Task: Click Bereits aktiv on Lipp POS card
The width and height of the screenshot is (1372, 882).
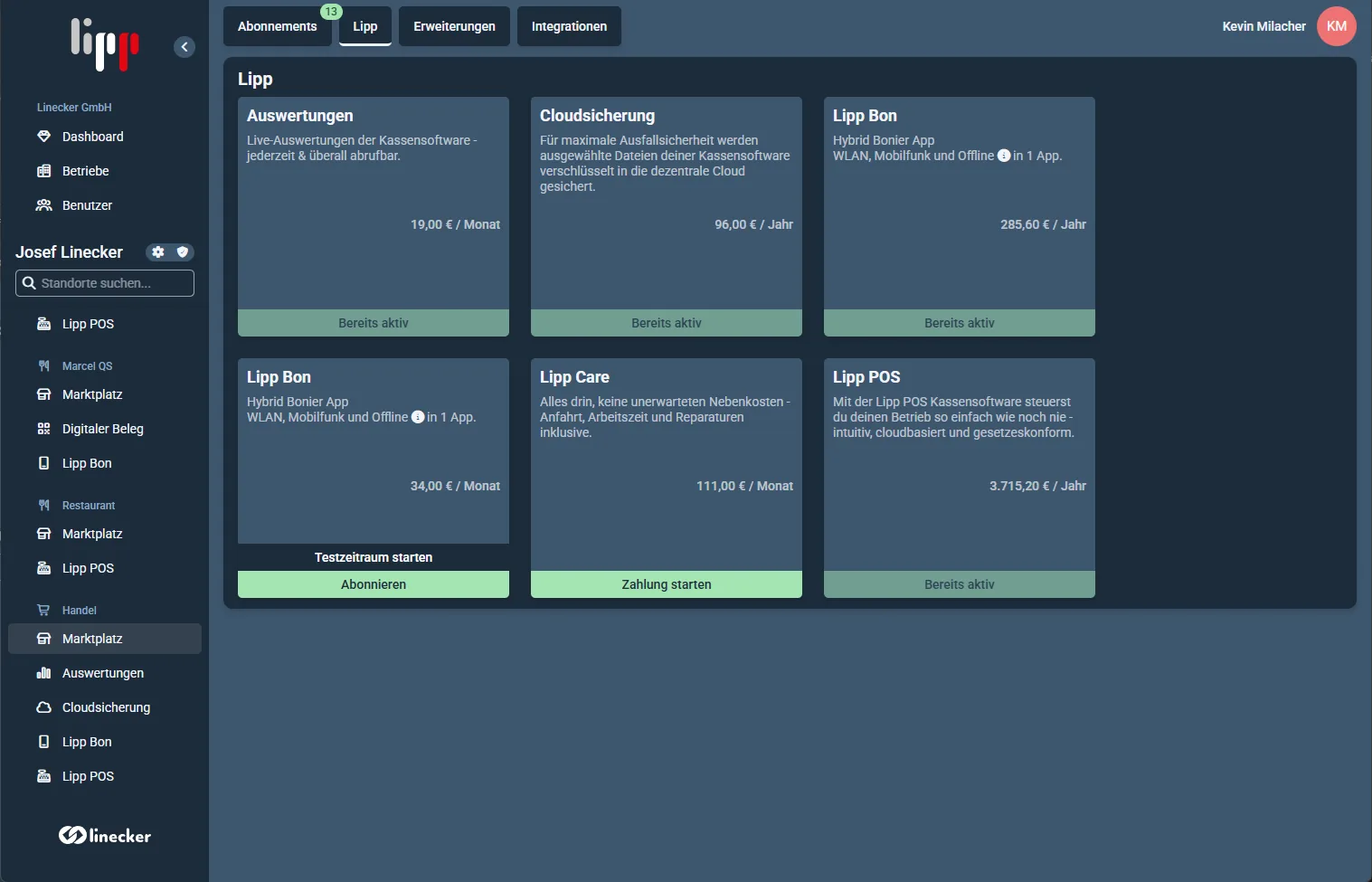Action: 960,584
